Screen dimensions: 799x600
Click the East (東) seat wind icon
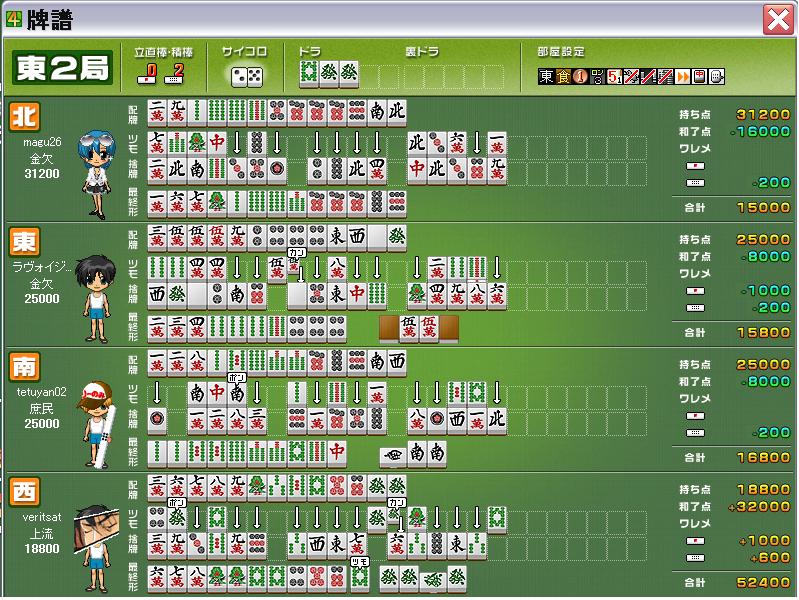[x=24, y=240]
